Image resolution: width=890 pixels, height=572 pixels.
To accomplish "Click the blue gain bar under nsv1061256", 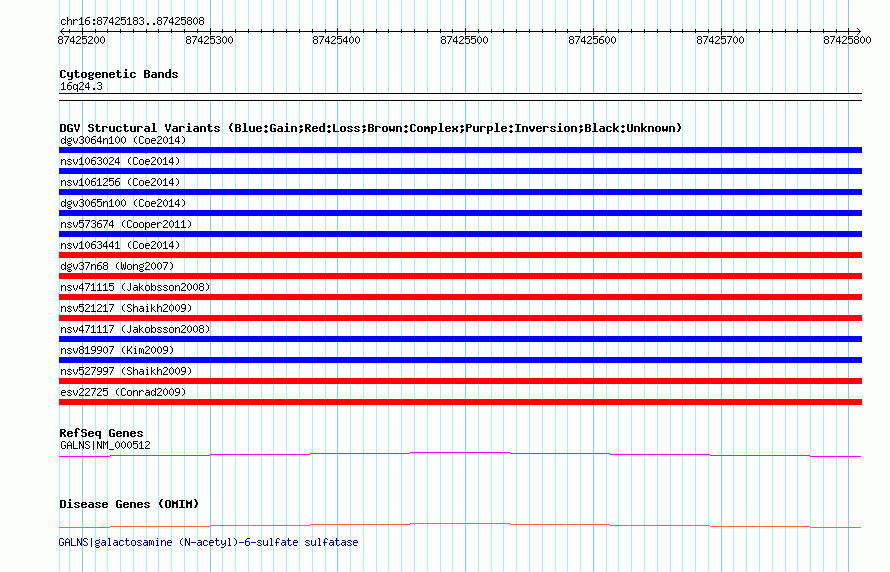I will (x=460, y=192).
